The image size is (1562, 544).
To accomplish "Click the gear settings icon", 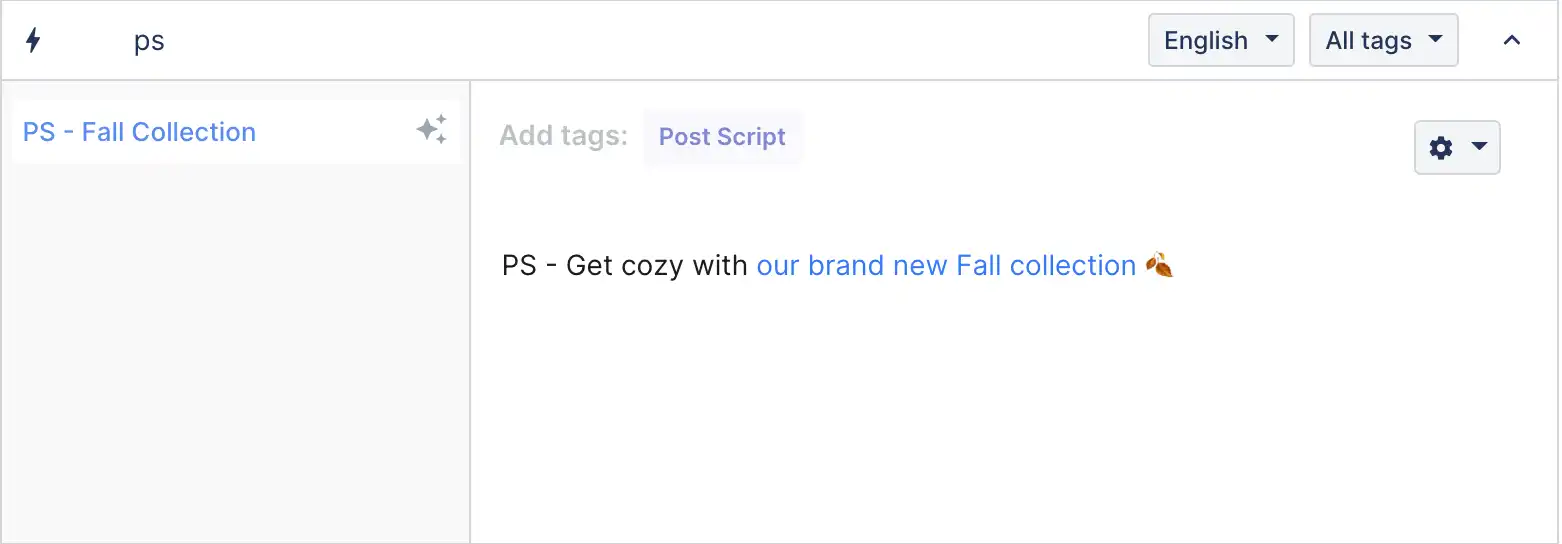I will tap(1441, 148).
